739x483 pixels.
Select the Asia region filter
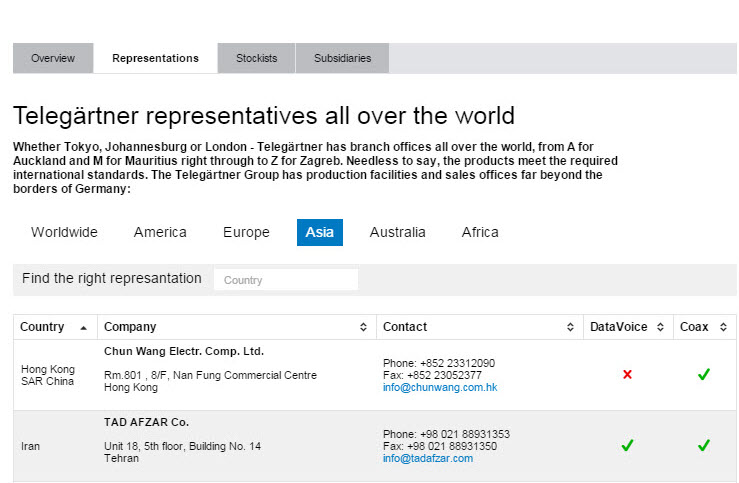[x=320, y=232]
